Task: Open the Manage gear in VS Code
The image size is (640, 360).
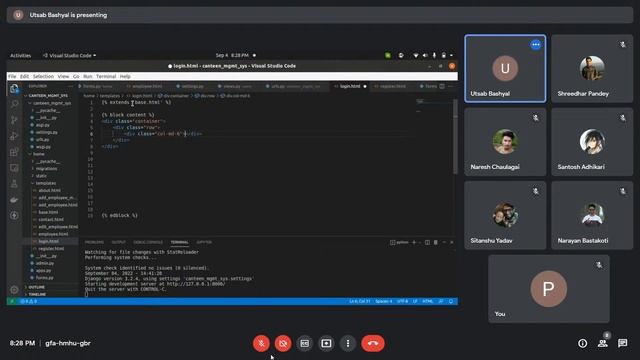Action: pyautogui.click(x=14, y=290)
